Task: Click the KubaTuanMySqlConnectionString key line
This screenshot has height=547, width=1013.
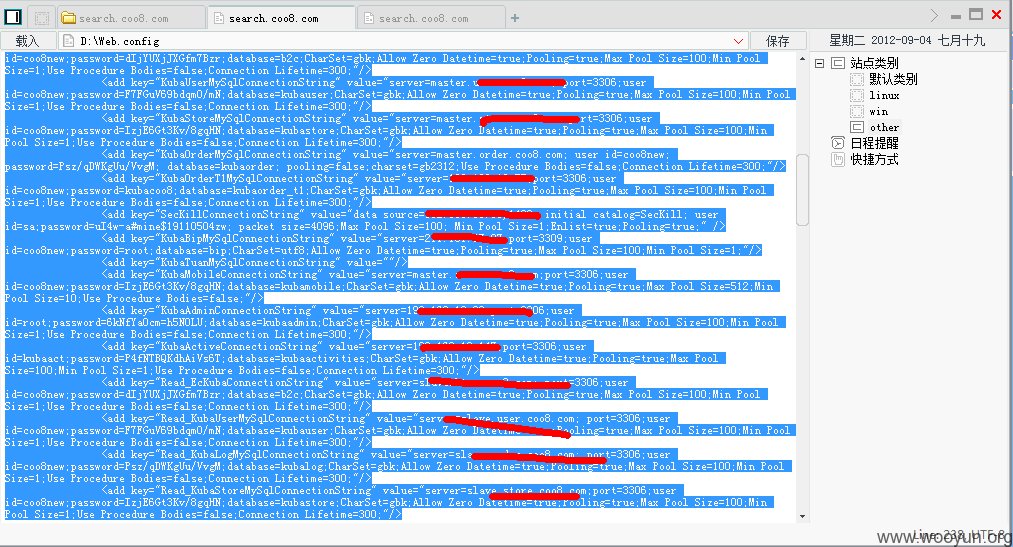Action: pyautogui.click(x=255, y=262)
